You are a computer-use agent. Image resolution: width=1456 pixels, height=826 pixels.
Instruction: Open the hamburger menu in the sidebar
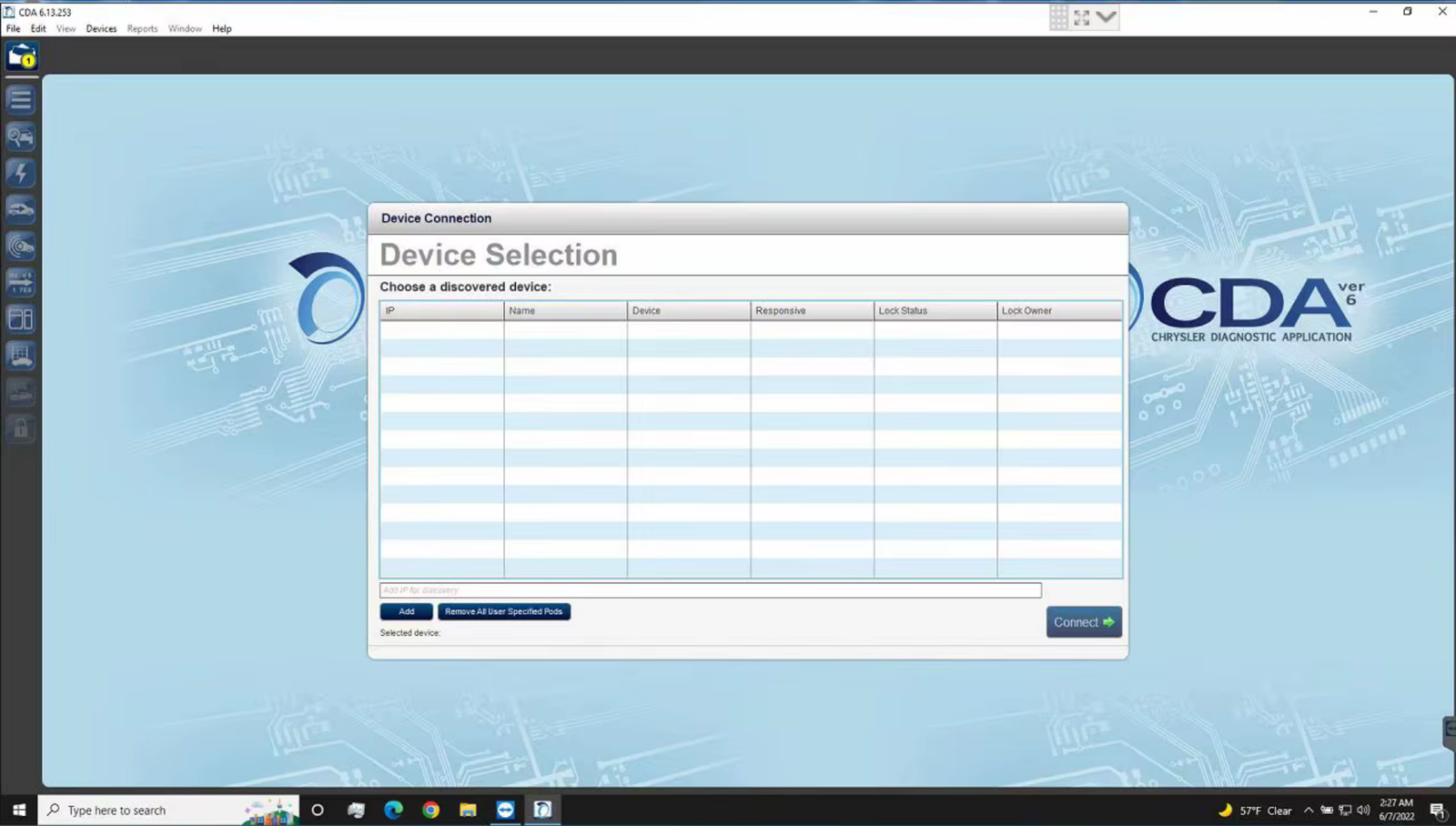point(20,100)
